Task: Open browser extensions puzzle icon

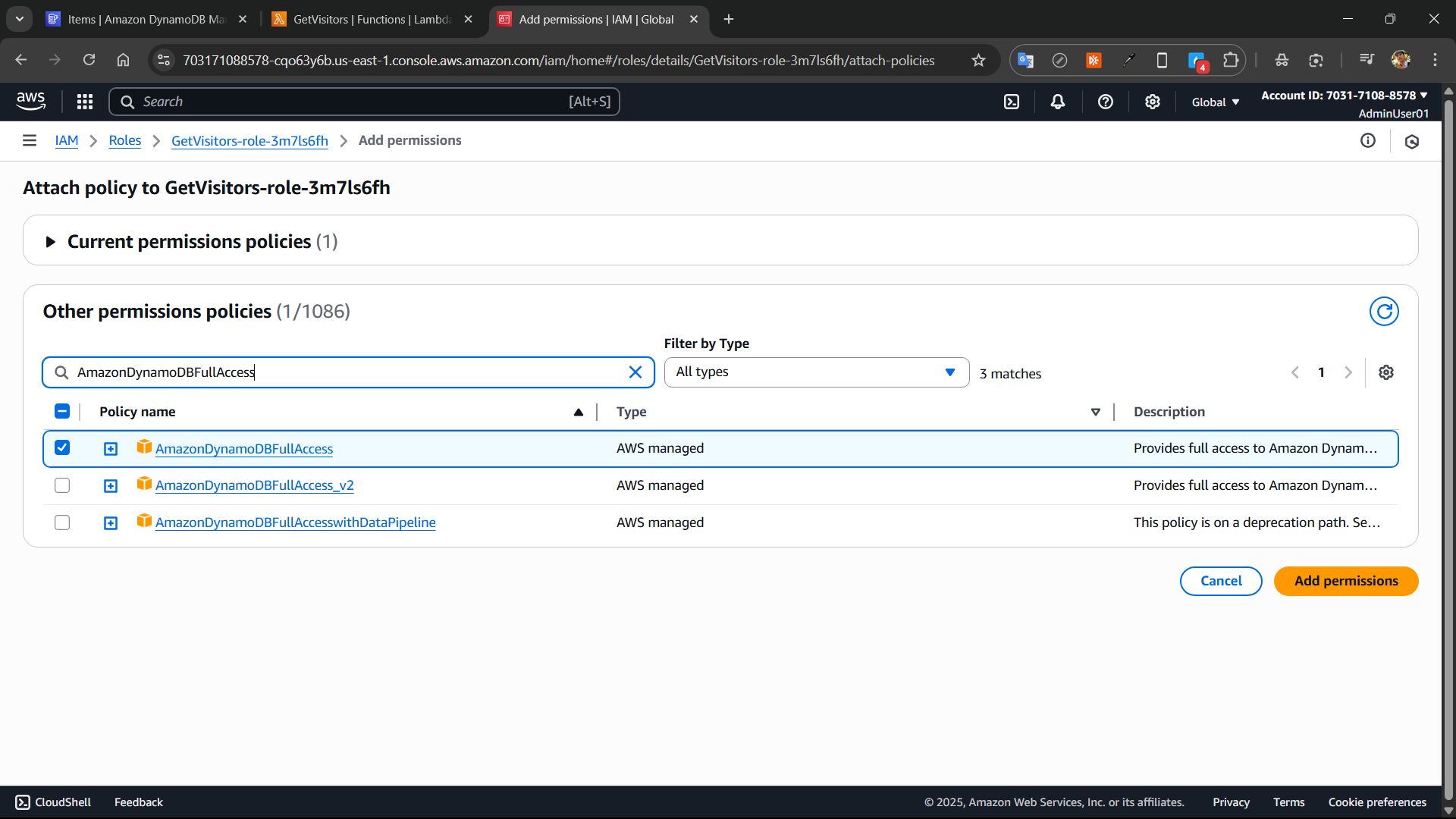Action: click(1231, 60)
